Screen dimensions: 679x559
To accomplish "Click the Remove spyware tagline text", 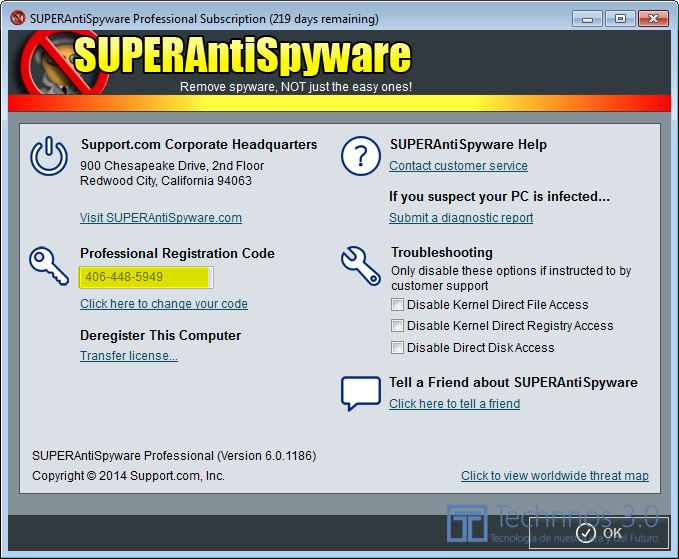I will (x=296, y=87).
